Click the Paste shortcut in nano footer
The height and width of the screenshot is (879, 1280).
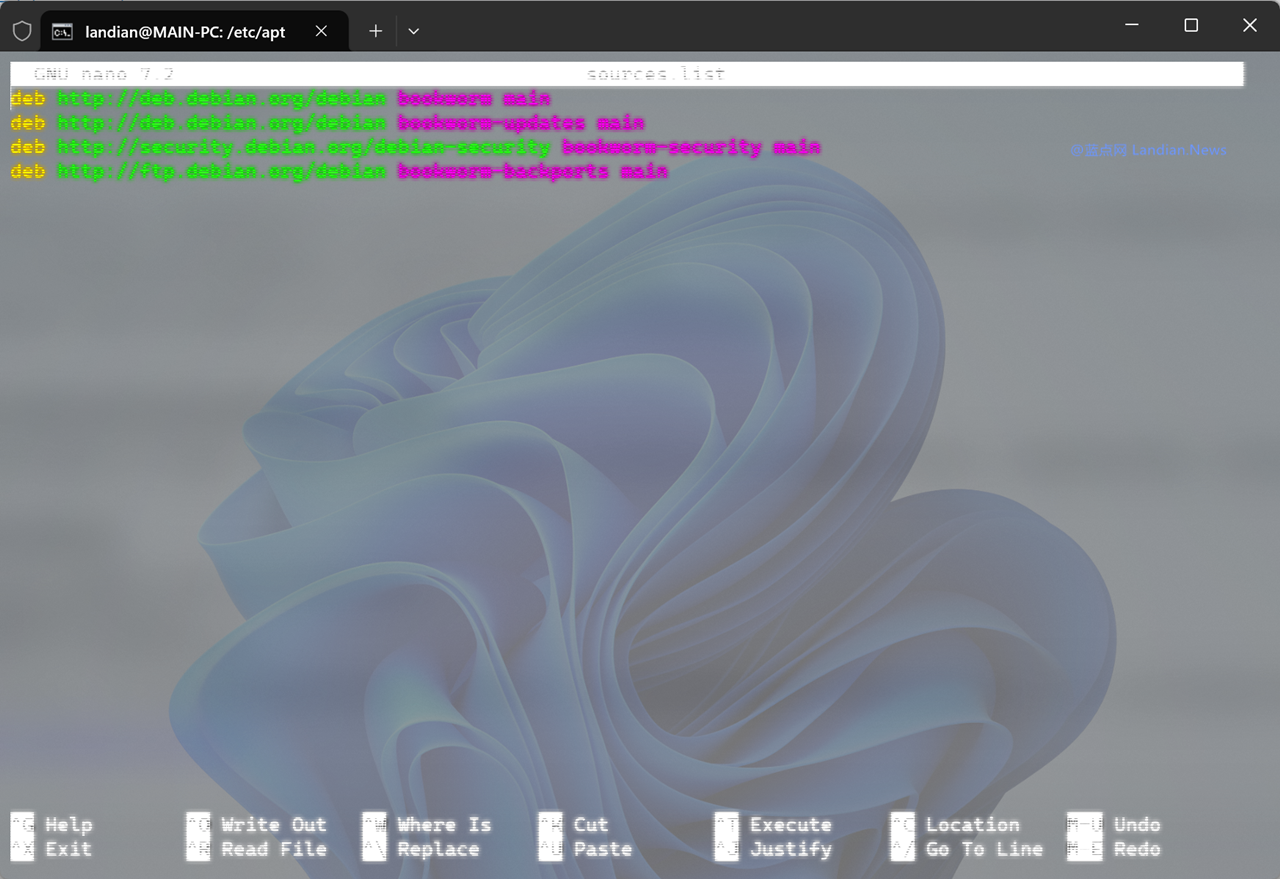point(602,849)
